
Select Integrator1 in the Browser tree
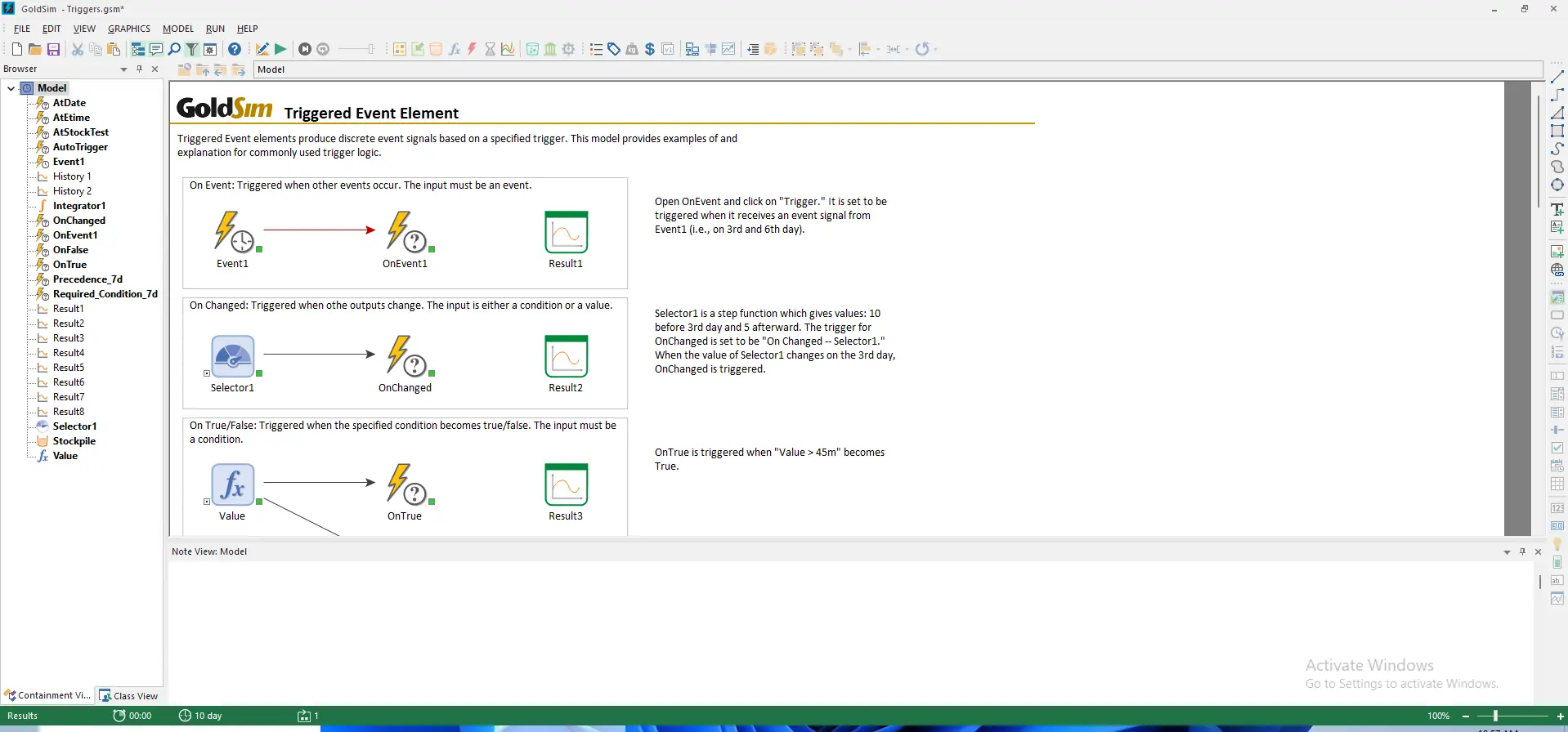pos(79,206)
